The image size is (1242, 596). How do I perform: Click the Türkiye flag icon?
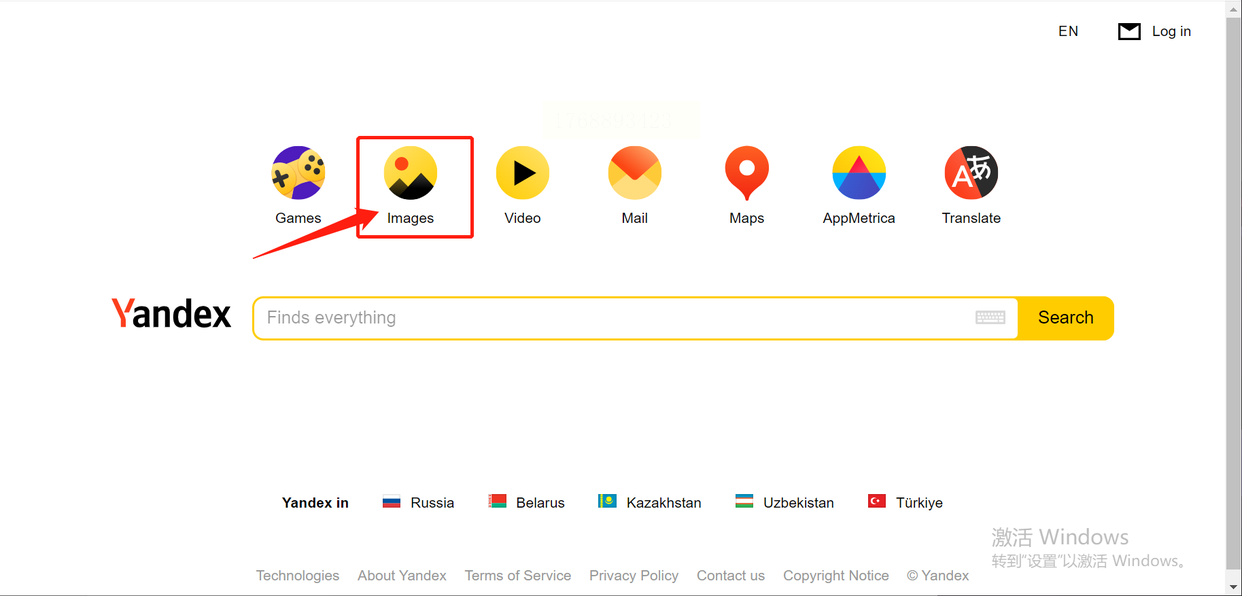click(877, 502)
